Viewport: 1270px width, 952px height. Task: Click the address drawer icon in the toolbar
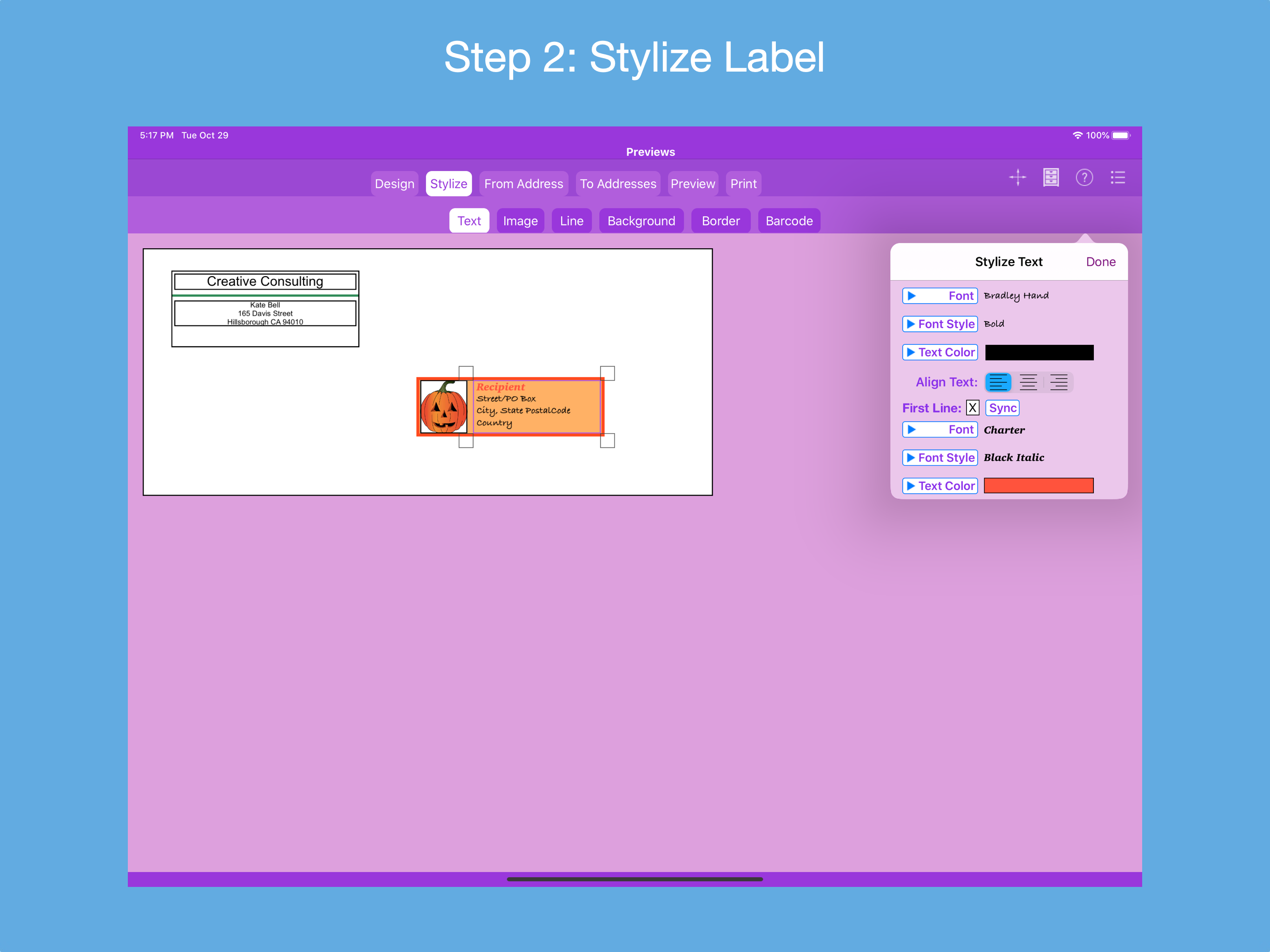click(x=1051, y=178)
